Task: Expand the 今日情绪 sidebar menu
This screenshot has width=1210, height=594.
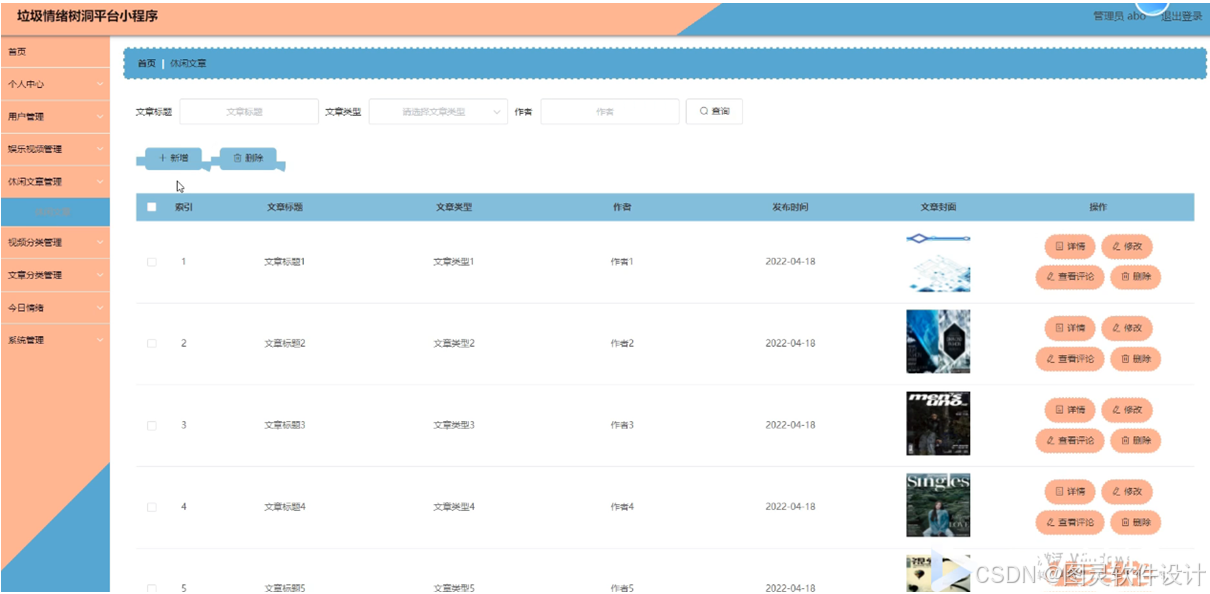Action: [x=55, y=308]
